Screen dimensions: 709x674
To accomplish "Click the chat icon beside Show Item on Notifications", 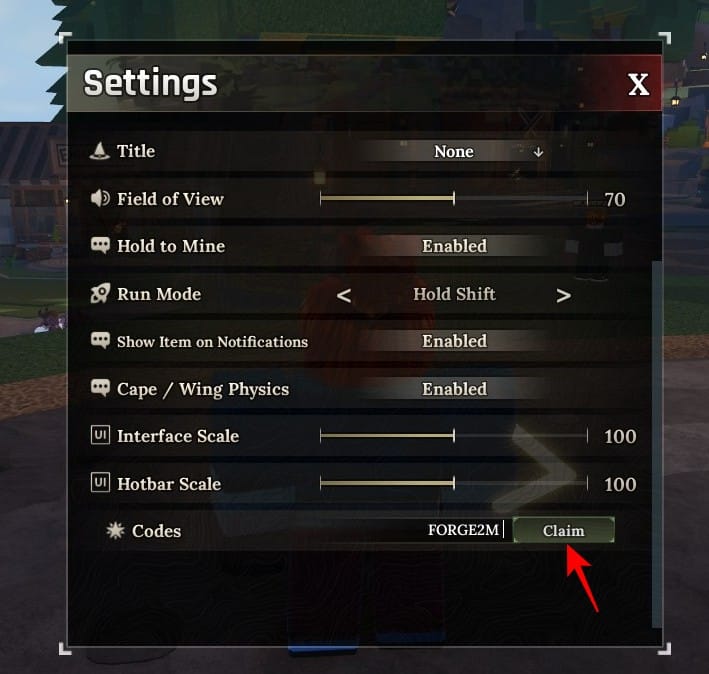I will pyautogui.click(x=100, y=340).
